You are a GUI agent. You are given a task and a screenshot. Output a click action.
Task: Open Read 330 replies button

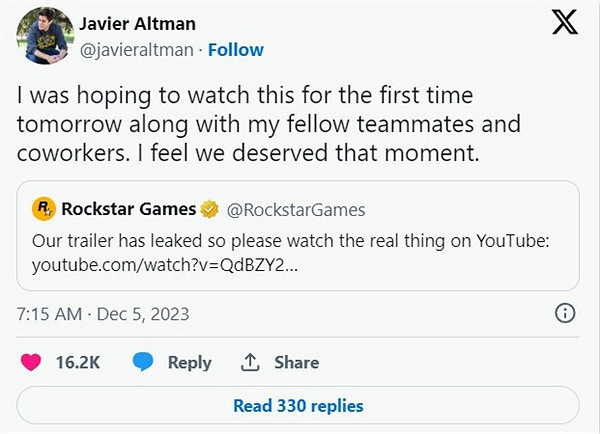click(x=298, y=406)
